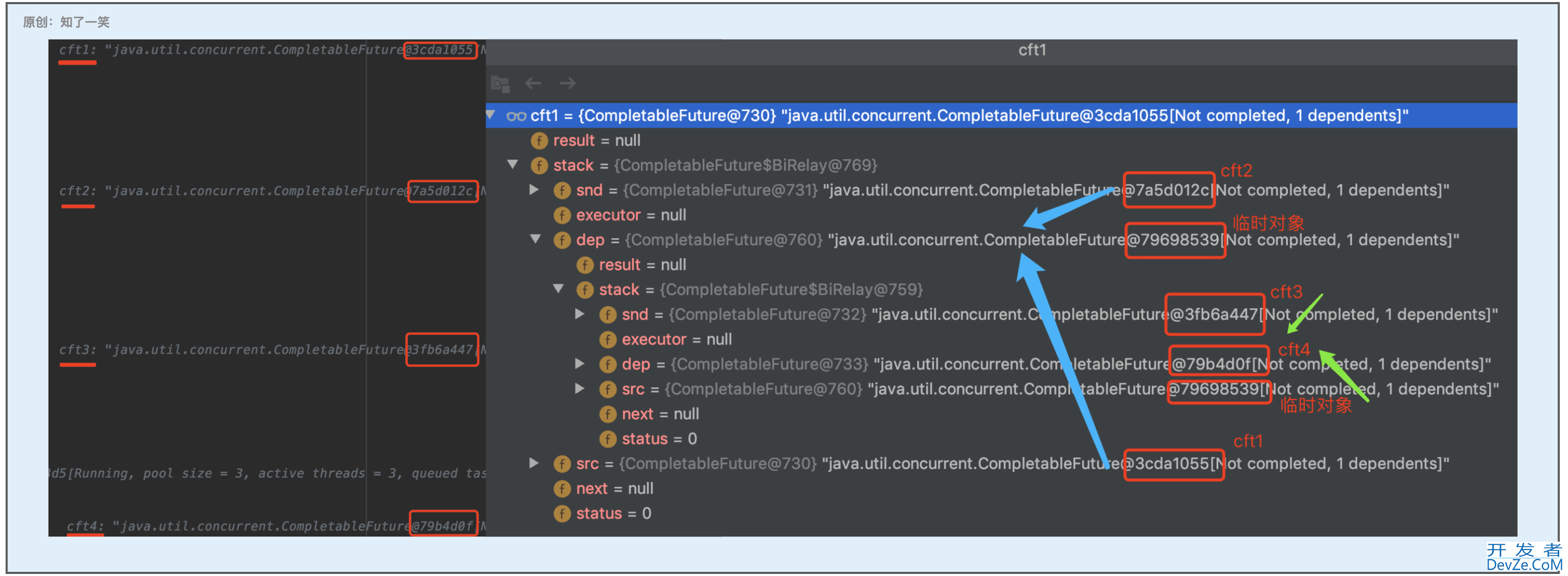The width and height of the screenshot is (1568, 576).
Task: Expand the snd CompletableFuture@731 node
Action: 534,189
